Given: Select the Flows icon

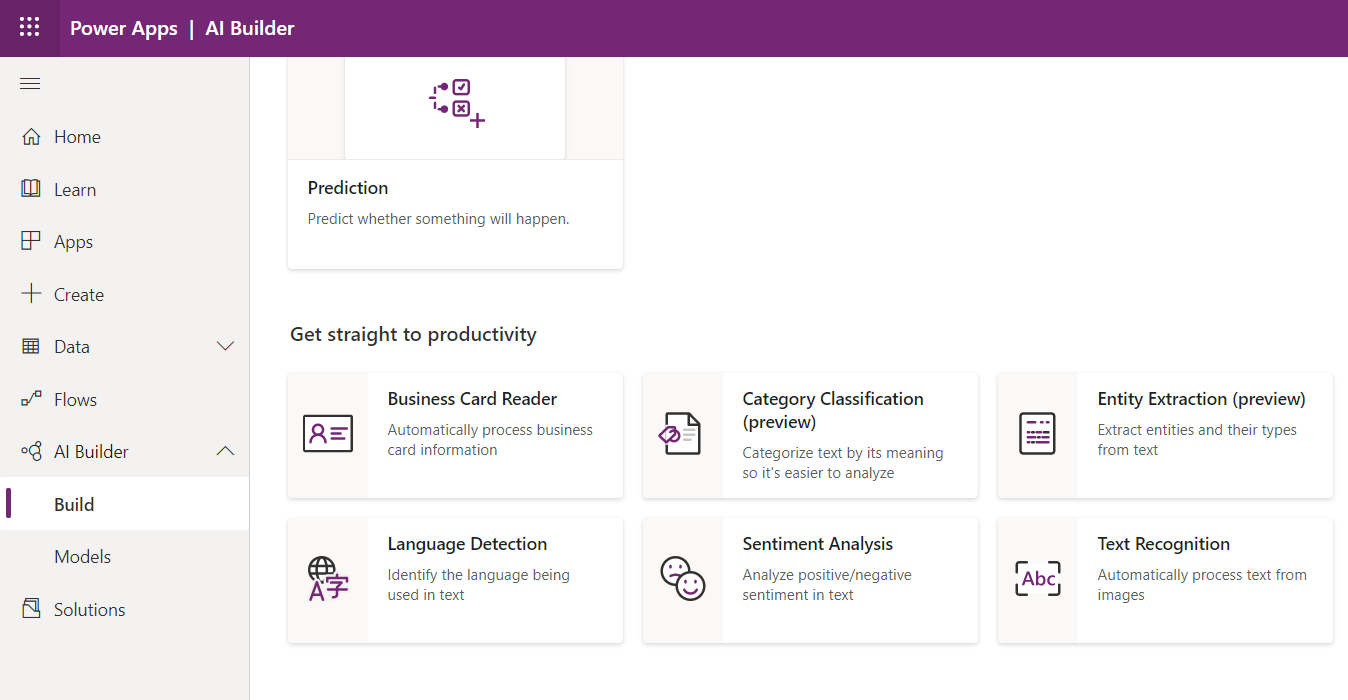Looking at the screenshot, I should tap(31, 398).
